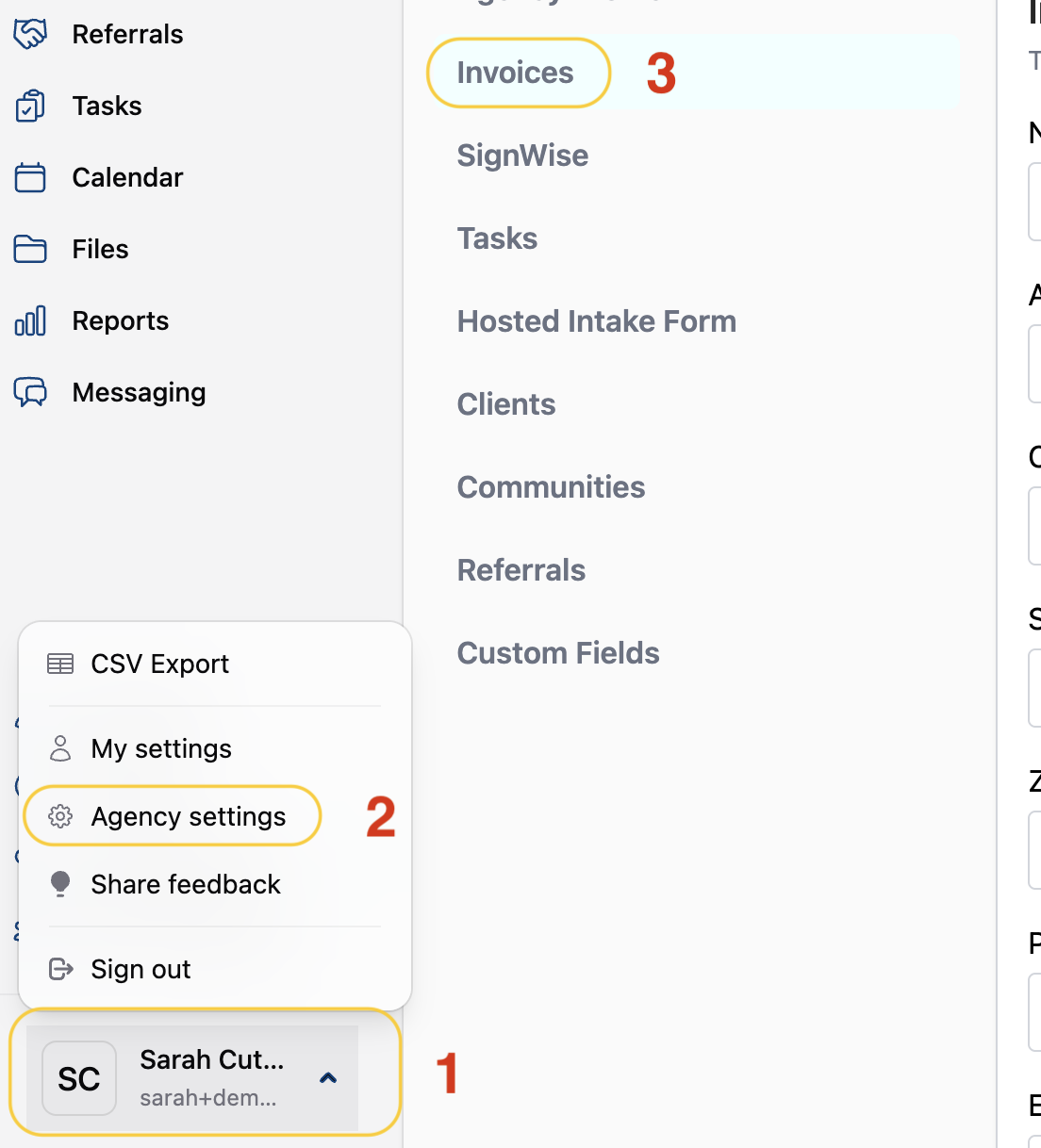1041x1148 pixels.
Task: Open the SignWise settings section
Action: (522, 156)
